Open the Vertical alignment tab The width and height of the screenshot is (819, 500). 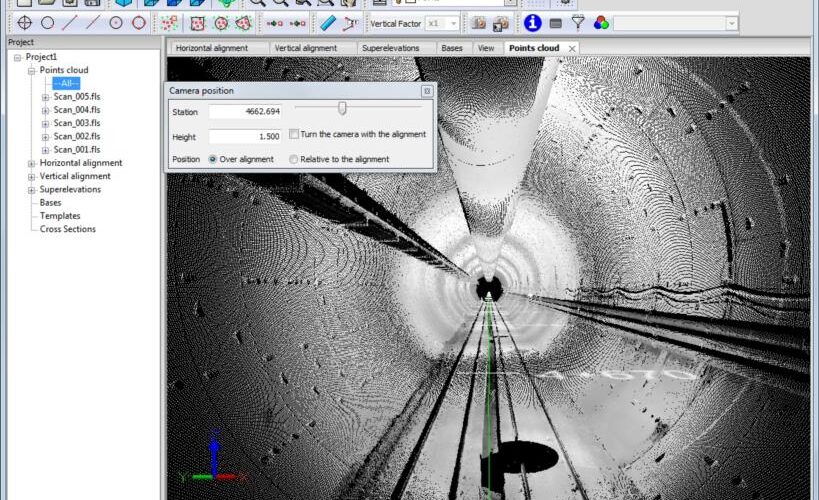[x=305, y=48]
